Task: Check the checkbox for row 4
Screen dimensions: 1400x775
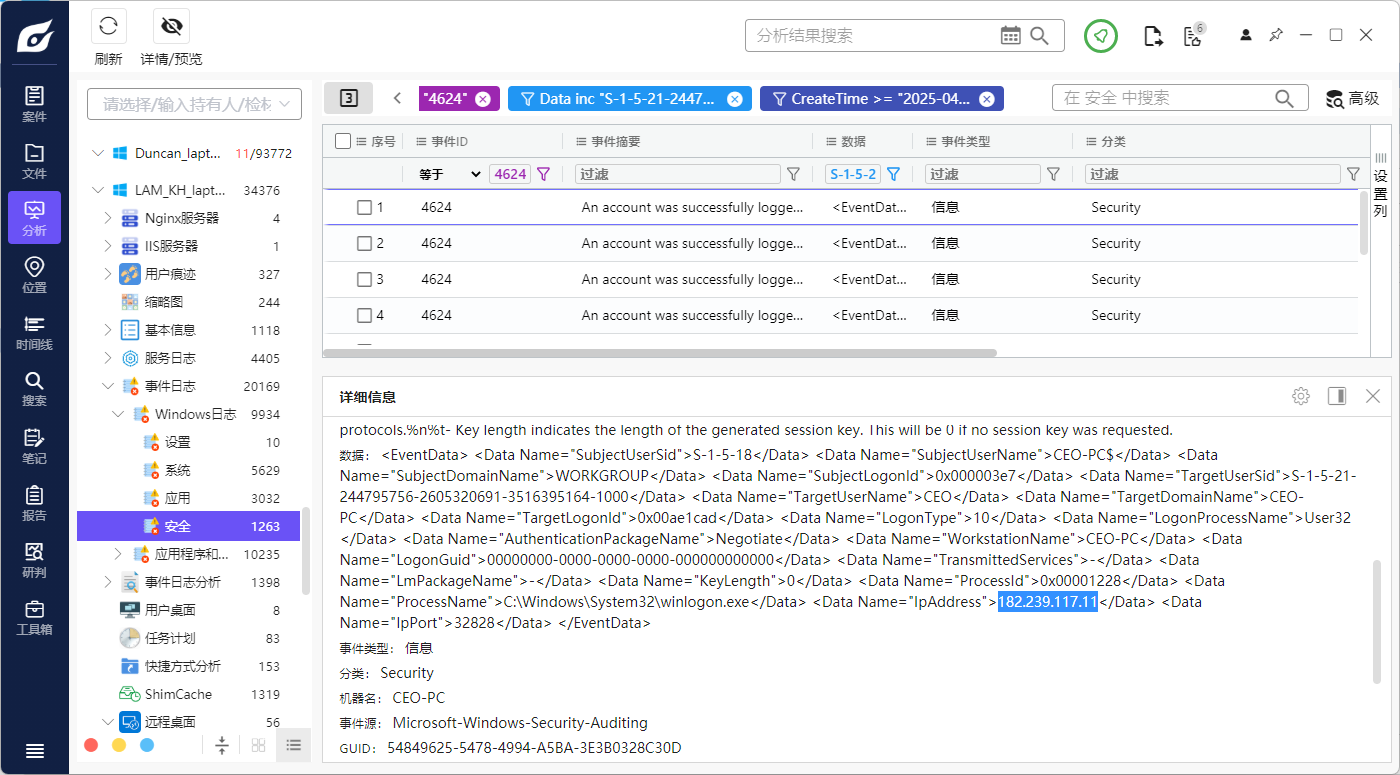Action: tap(365, 316)
